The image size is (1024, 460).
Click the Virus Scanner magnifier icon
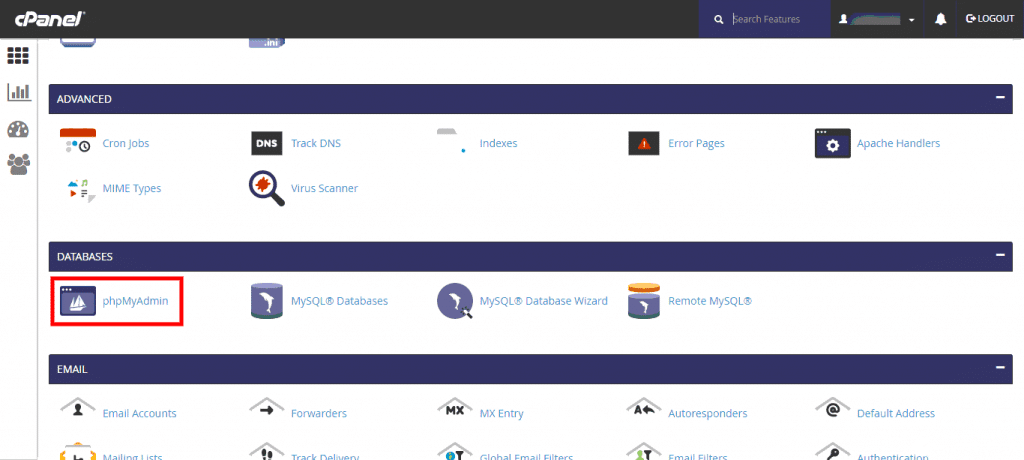[265, 188]
